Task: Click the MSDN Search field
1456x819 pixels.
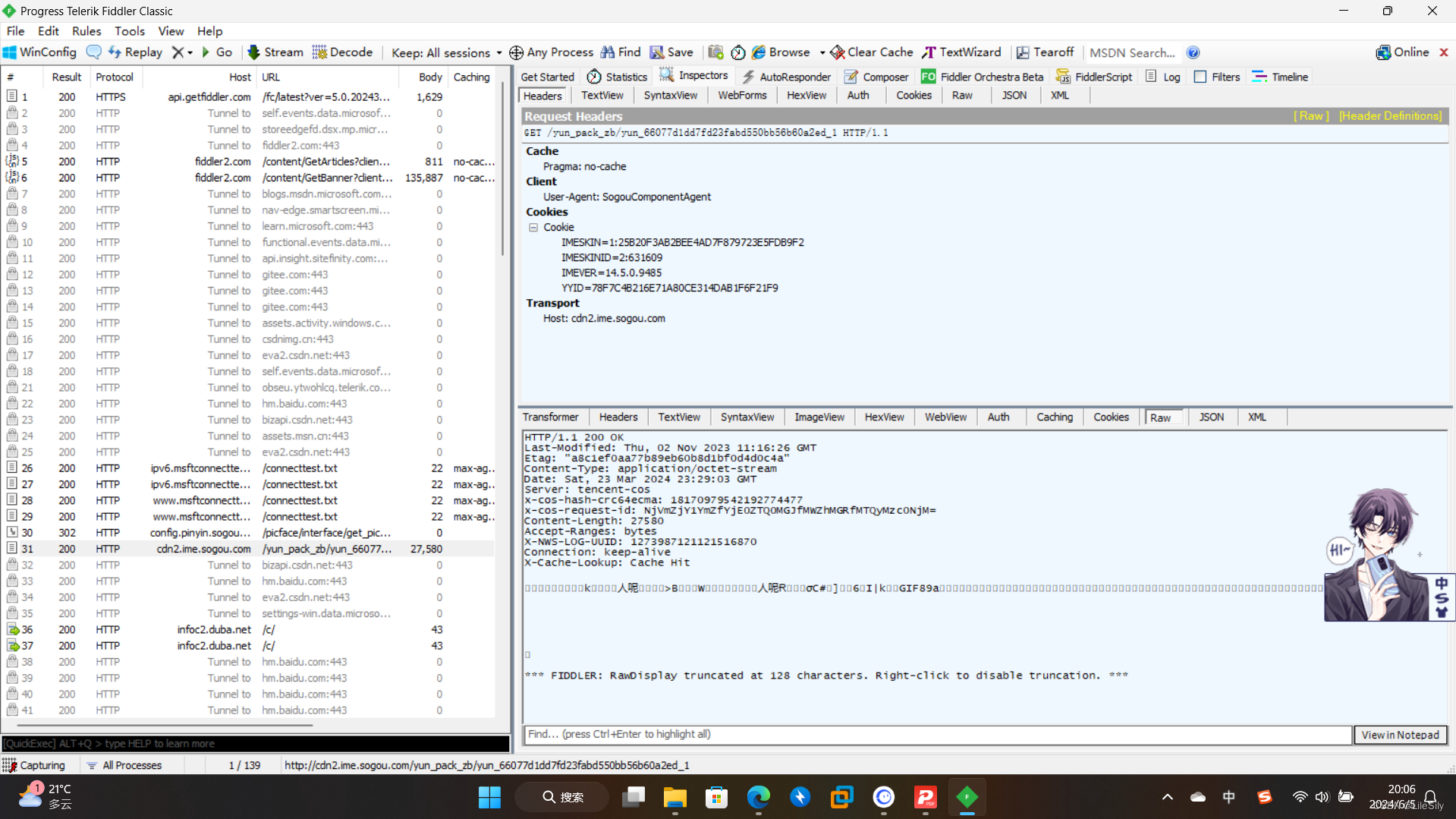Action: 1133,52
